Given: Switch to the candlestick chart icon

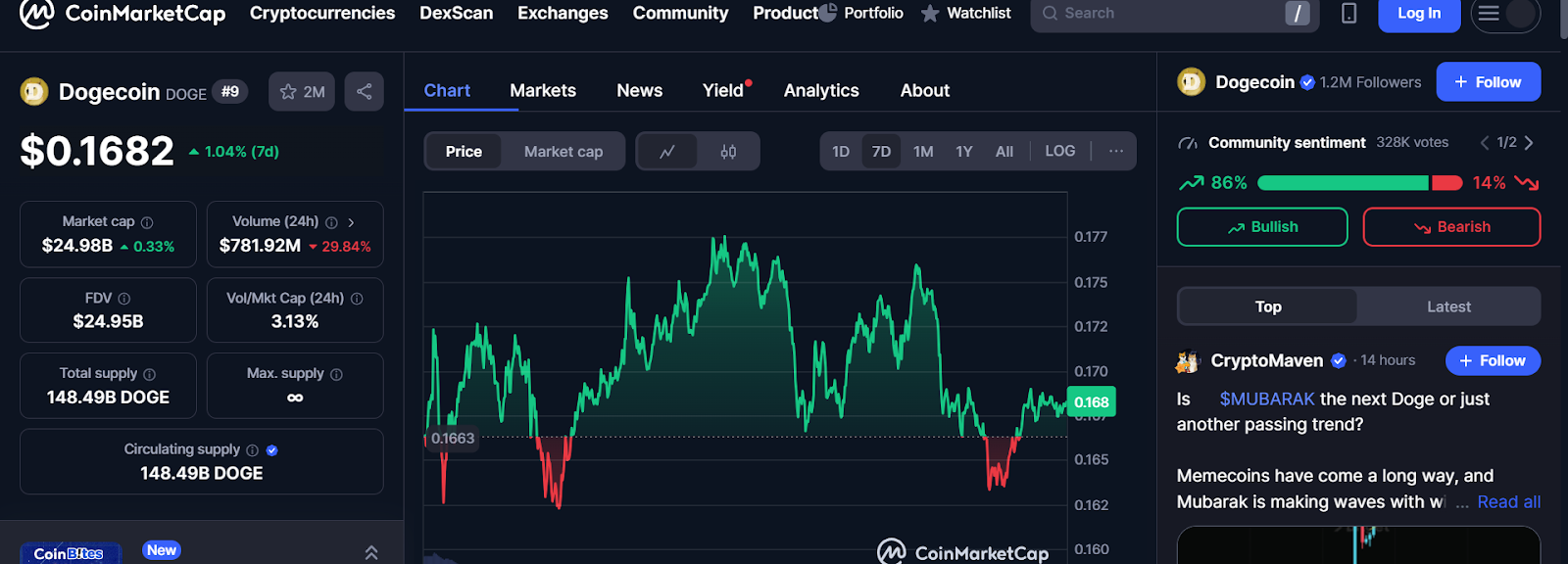Looking at the screenshot, I should click(x=728, y=152).
